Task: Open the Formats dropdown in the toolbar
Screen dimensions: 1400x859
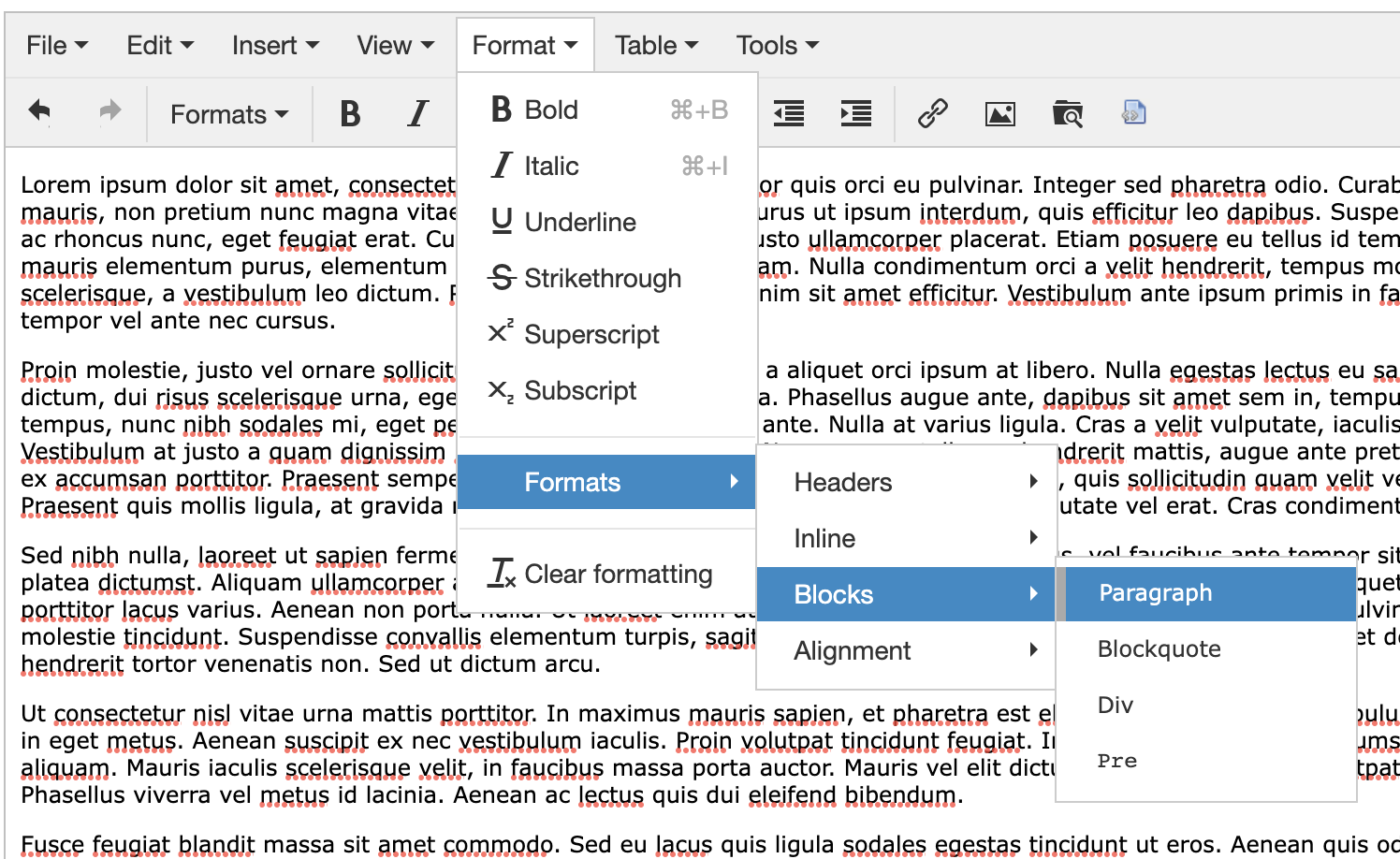Action: [x=228, y=114]
